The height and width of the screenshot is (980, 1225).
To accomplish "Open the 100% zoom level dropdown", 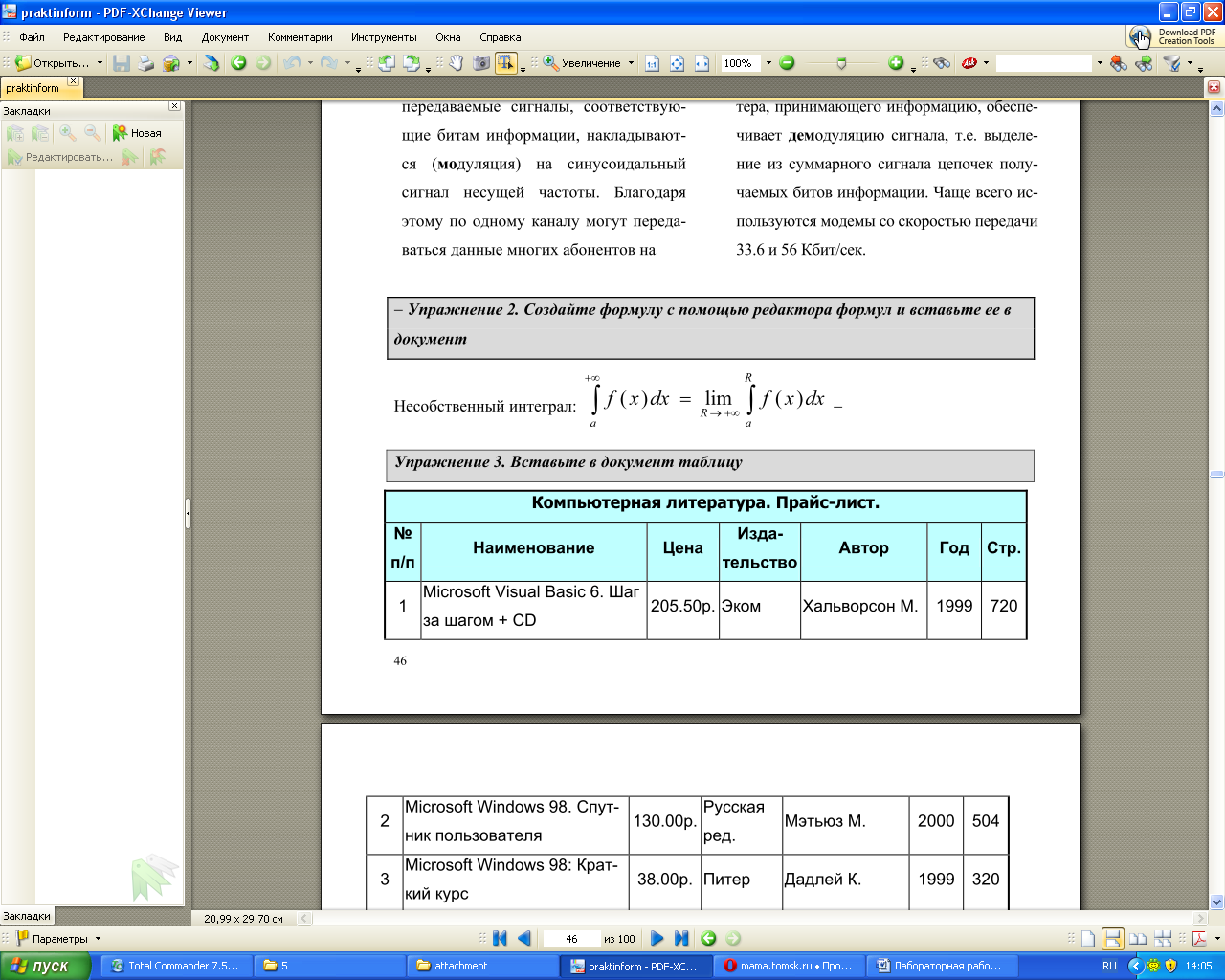I will (768, 63).
